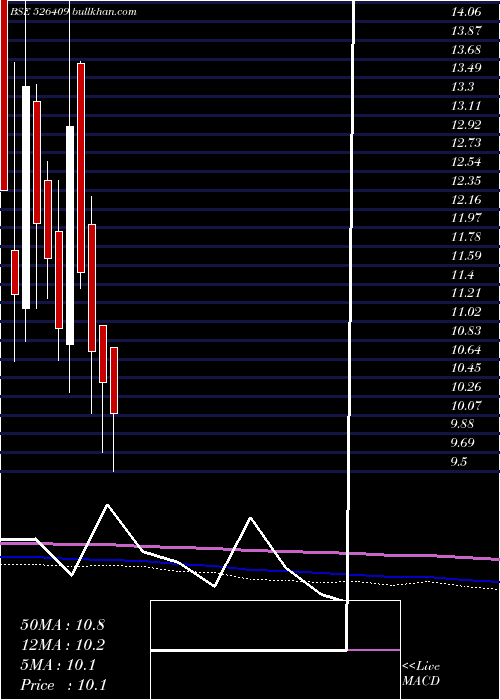Screen dimensions: 500x700
Task: Click the 9.88 price axis label
Action: click(462, 424)
